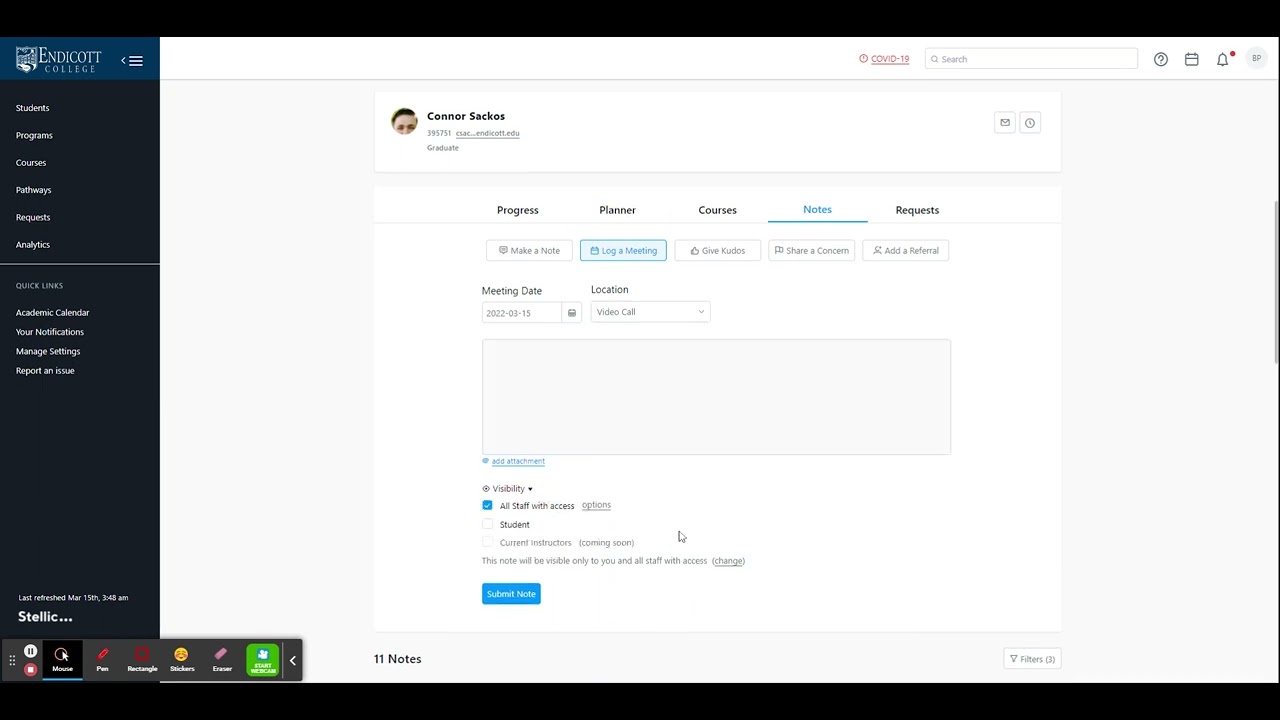Collapse the sidebar with hamburger icon
1280x720 pixels.
tap(133, 61)
